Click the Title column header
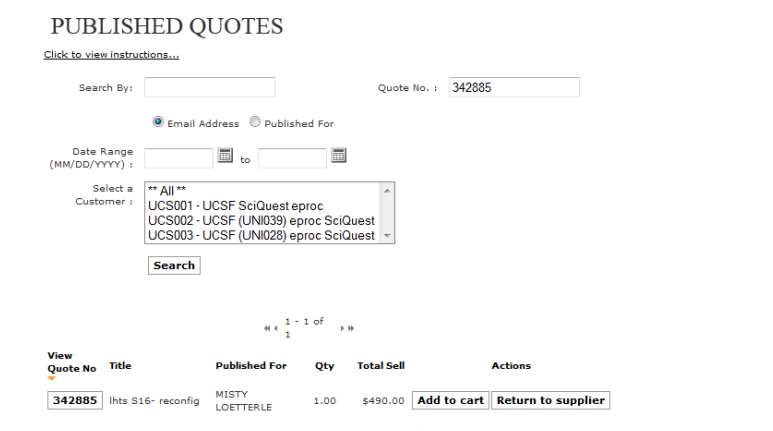The image size is (773, 431). [x=120, y=365]
